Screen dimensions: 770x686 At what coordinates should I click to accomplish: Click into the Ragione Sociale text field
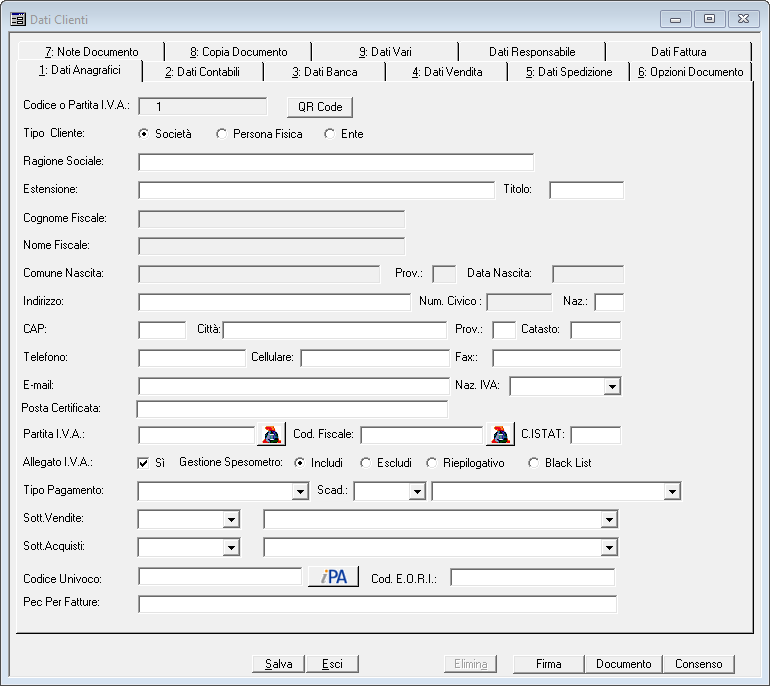pos(336,162)
